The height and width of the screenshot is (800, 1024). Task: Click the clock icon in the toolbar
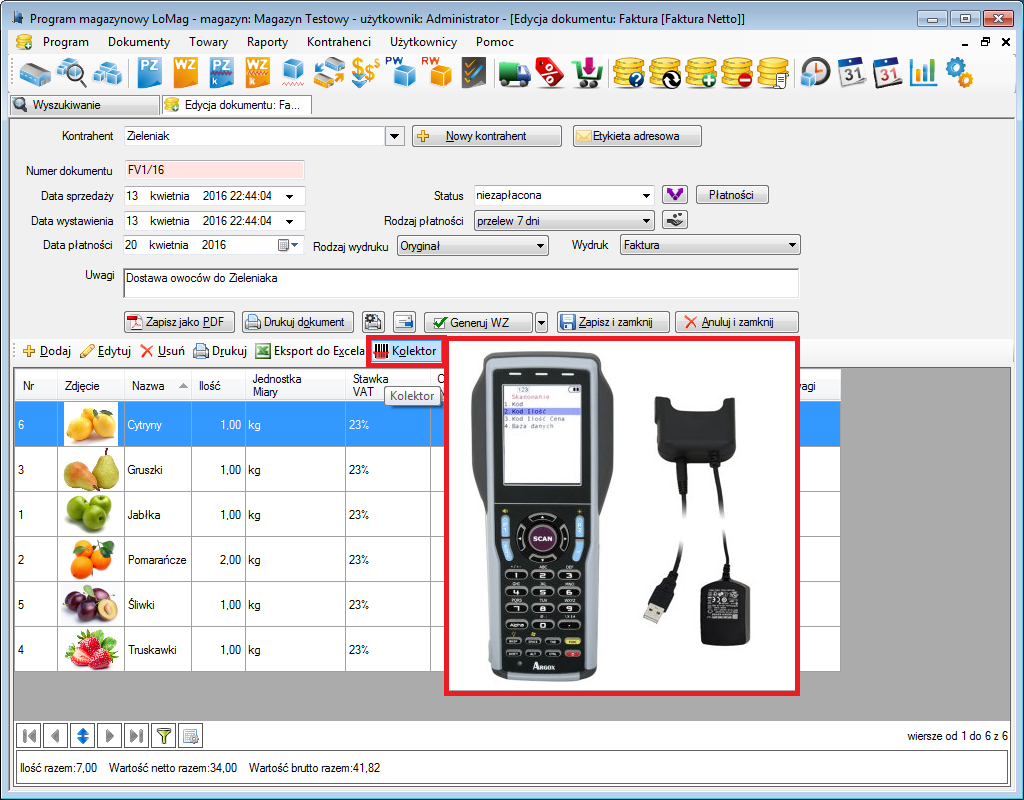(x=816, y=72)
